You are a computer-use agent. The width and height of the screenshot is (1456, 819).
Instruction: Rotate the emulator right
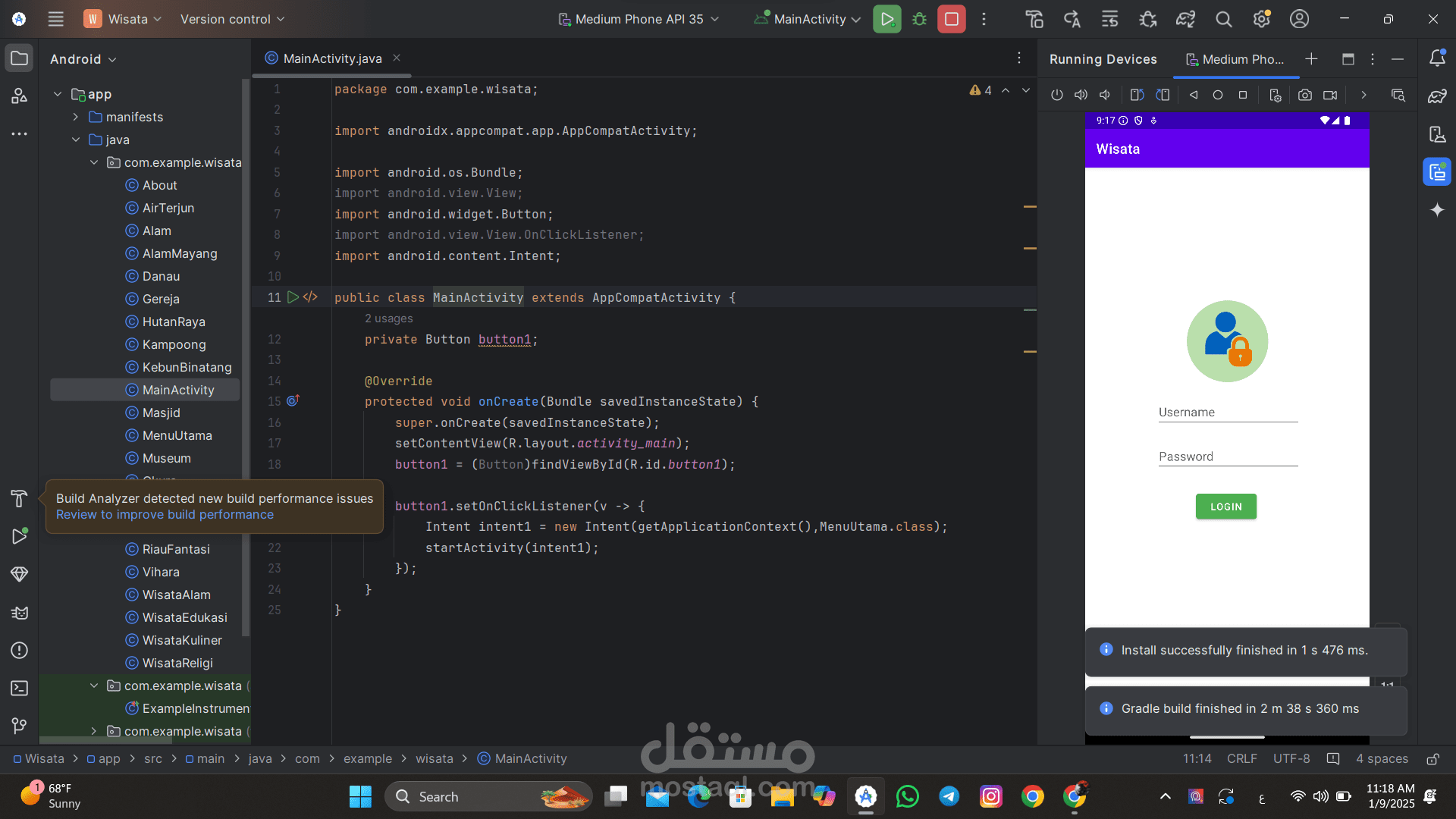pyautogui.click(x=1163, y=95)
